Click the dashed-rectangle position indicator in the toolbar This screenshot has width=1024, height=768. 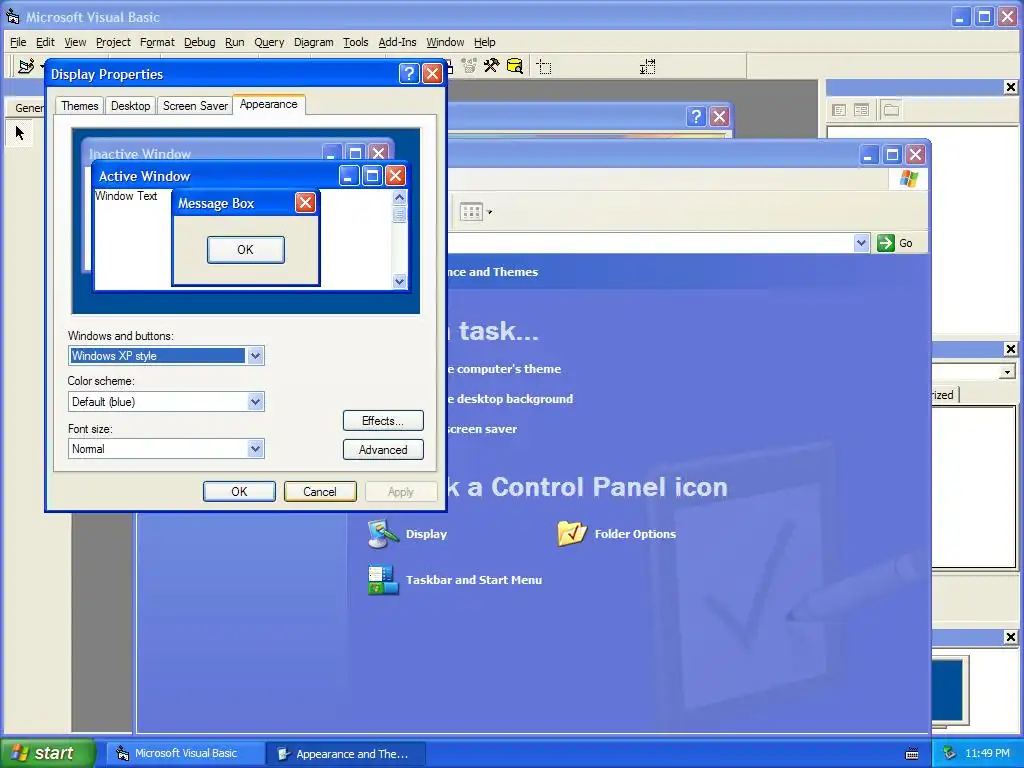(544, 66)
